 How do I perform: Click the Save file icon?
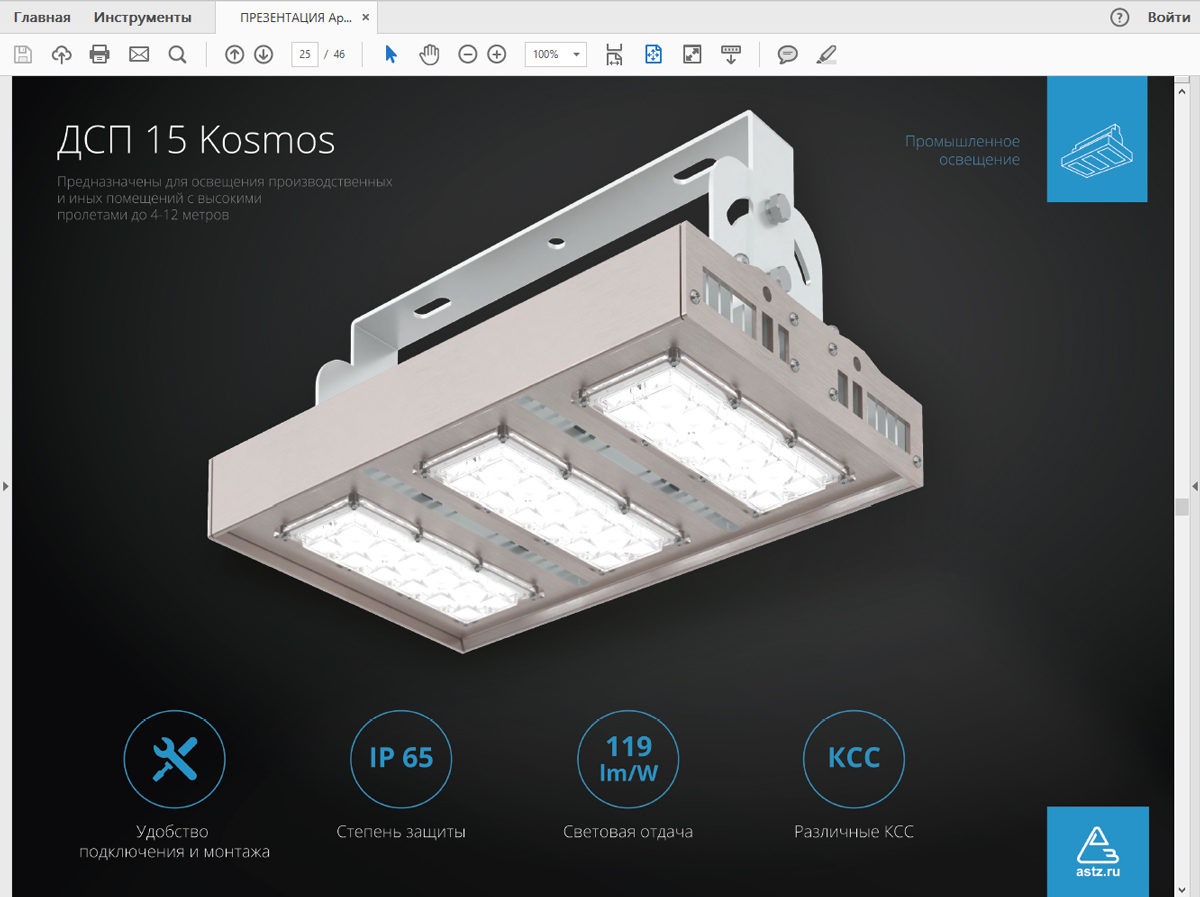(x=23, y=55)
